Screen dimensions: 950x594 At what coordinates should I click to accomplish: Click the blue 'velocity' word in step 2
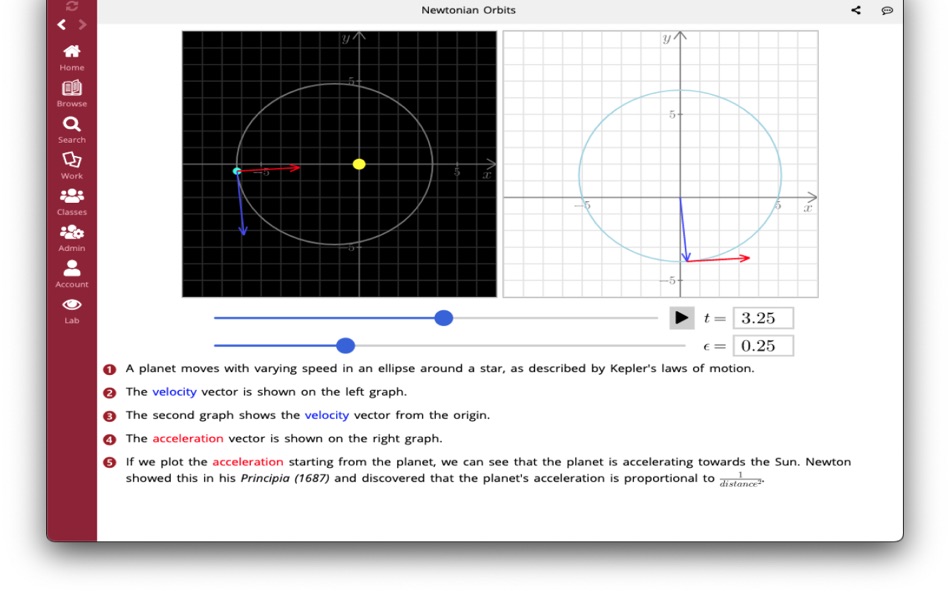[174, 392]
